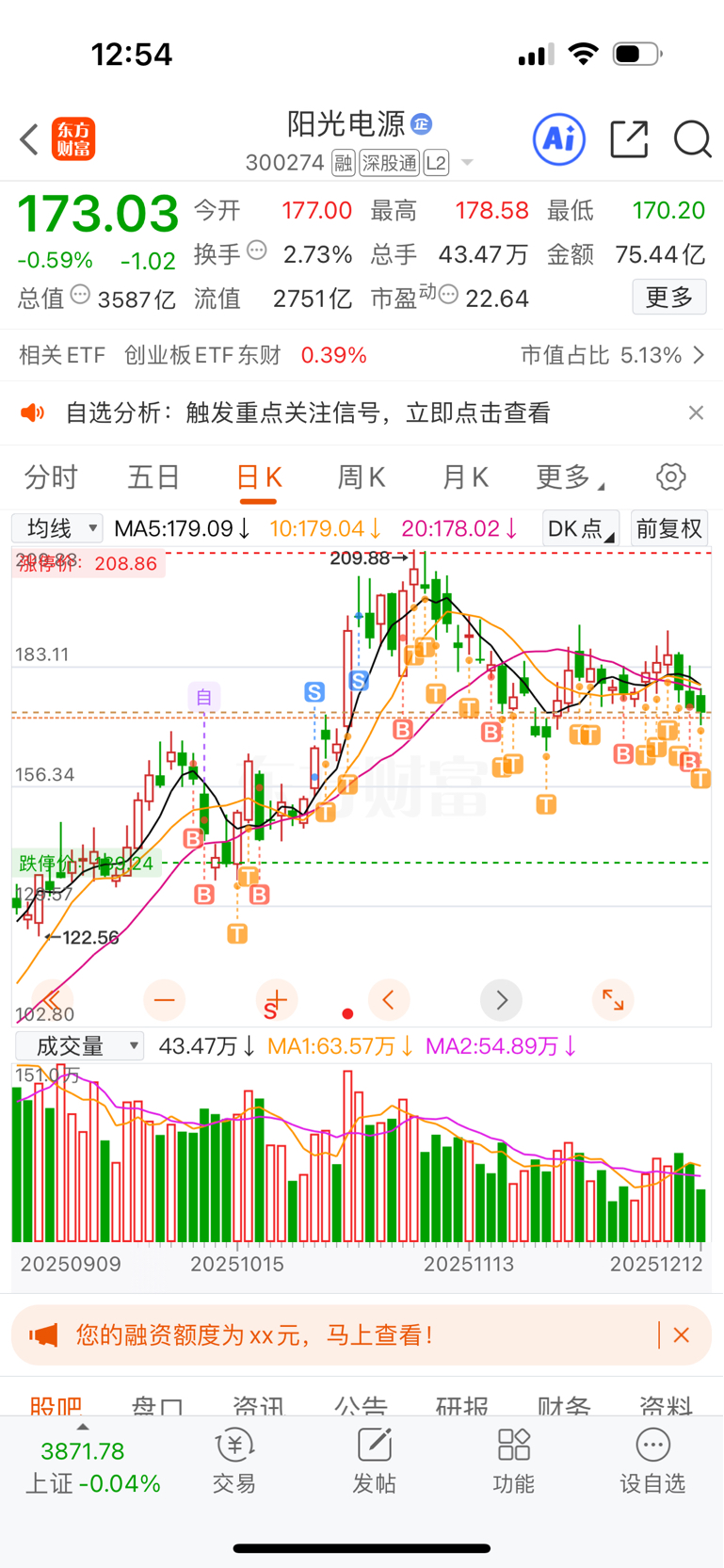Open the 东方财富 logo icon
Viewport: 724px width, 1568px height.
click(73, 139)
